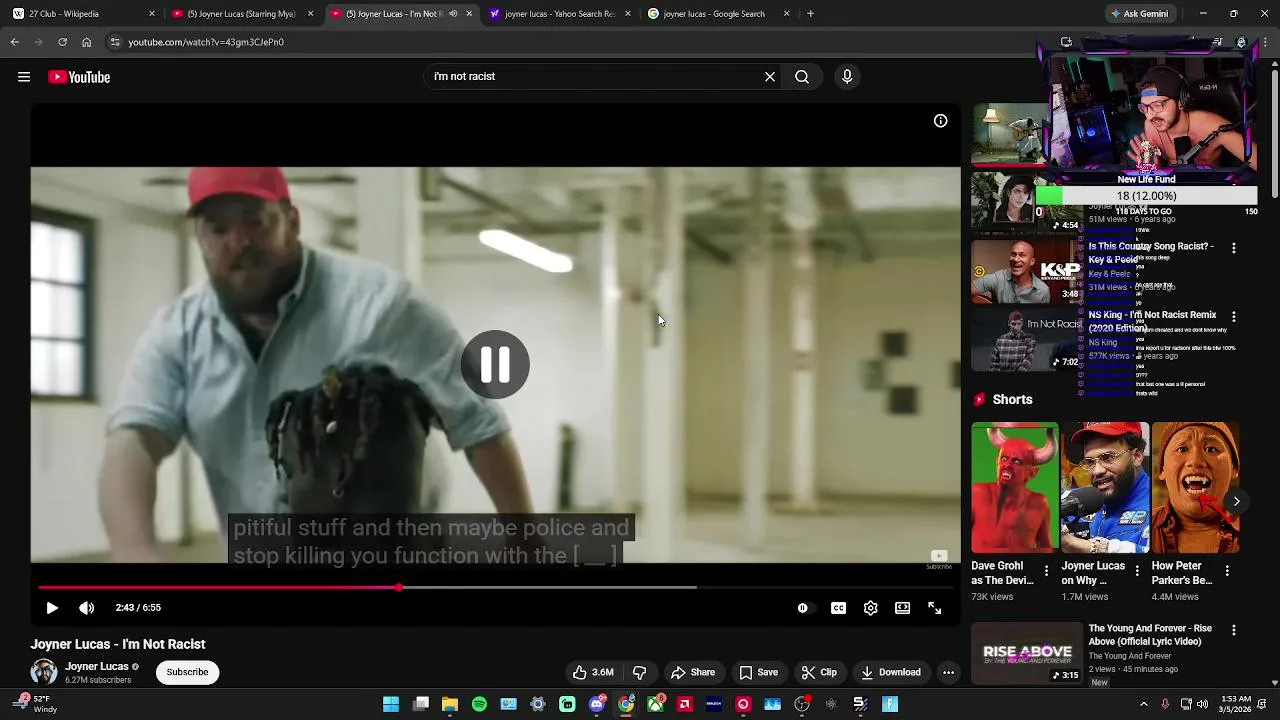Open AMD software from taskbar
This screenshot has width=1280, height=720.
[x=684, y=704]
